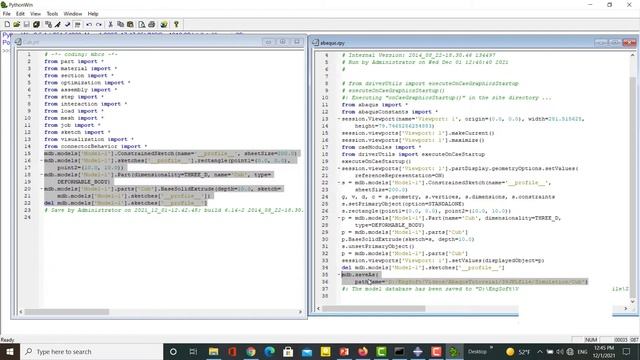640x360 pixels.
Task: Click the abaqus.rpy horizontal scrollbar thumb
Action: [x=373, y=309]
